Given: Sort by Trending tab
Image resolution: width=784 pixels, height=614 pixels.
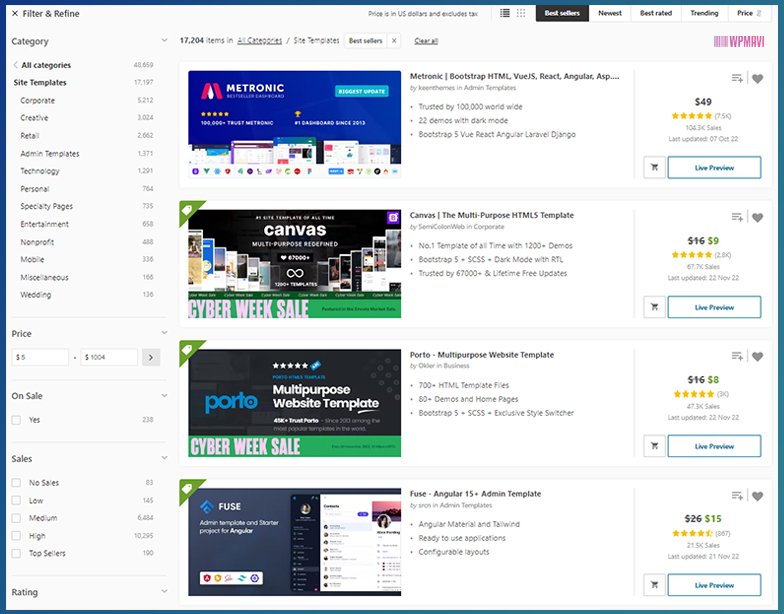Looking at the screenshot, I should [x=704, y=13].
